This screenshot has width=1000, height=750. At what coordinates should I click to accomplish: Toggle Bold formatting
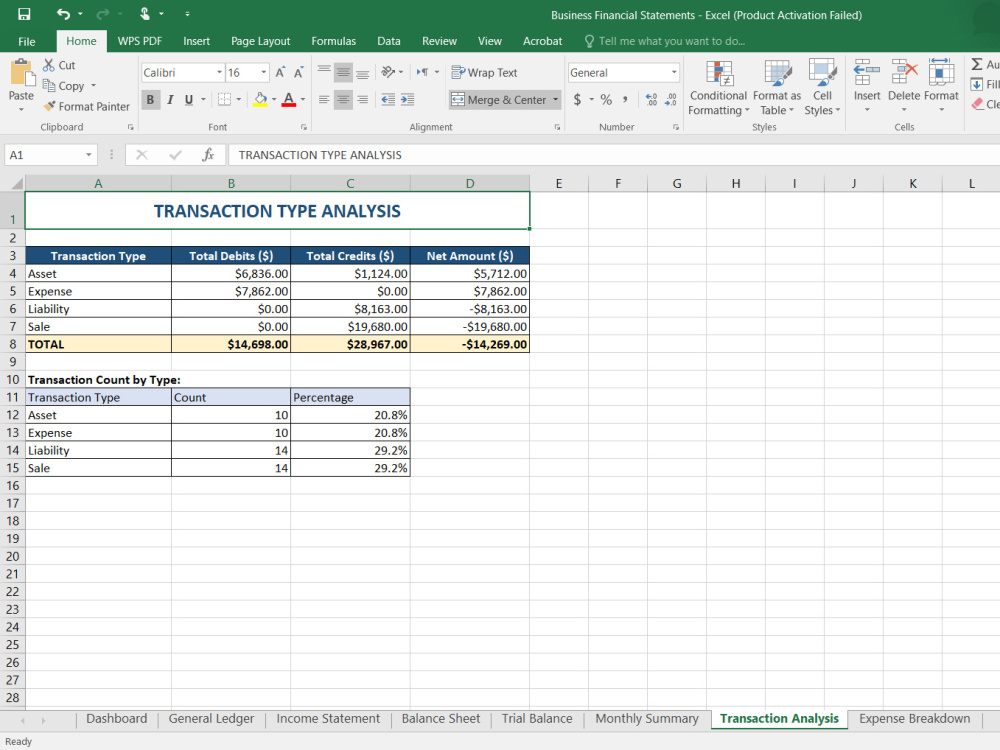pos(151,99)
